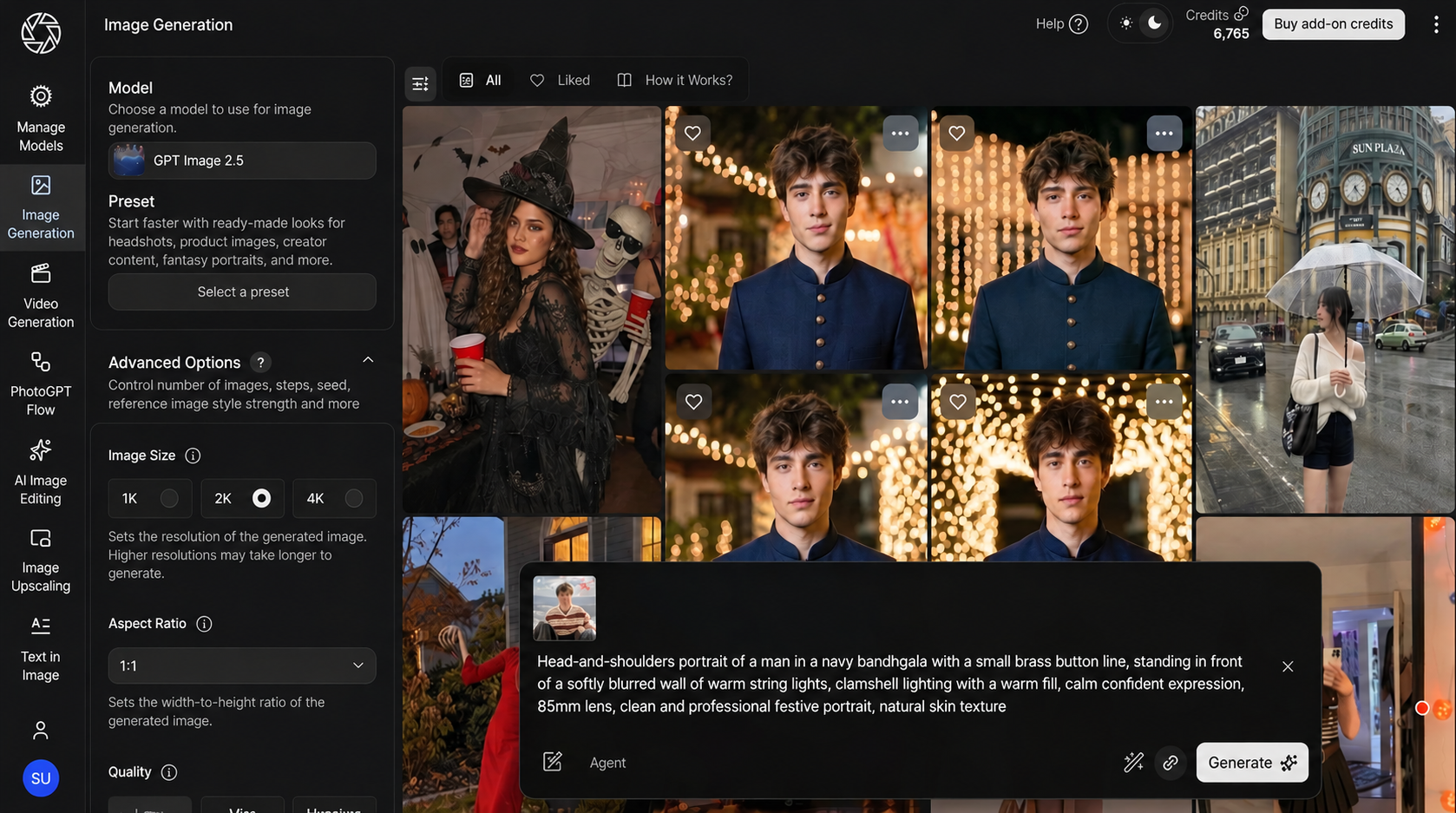Switch to All tab
The width and height of the screenshot is (1456, 813).
[480, 80]
